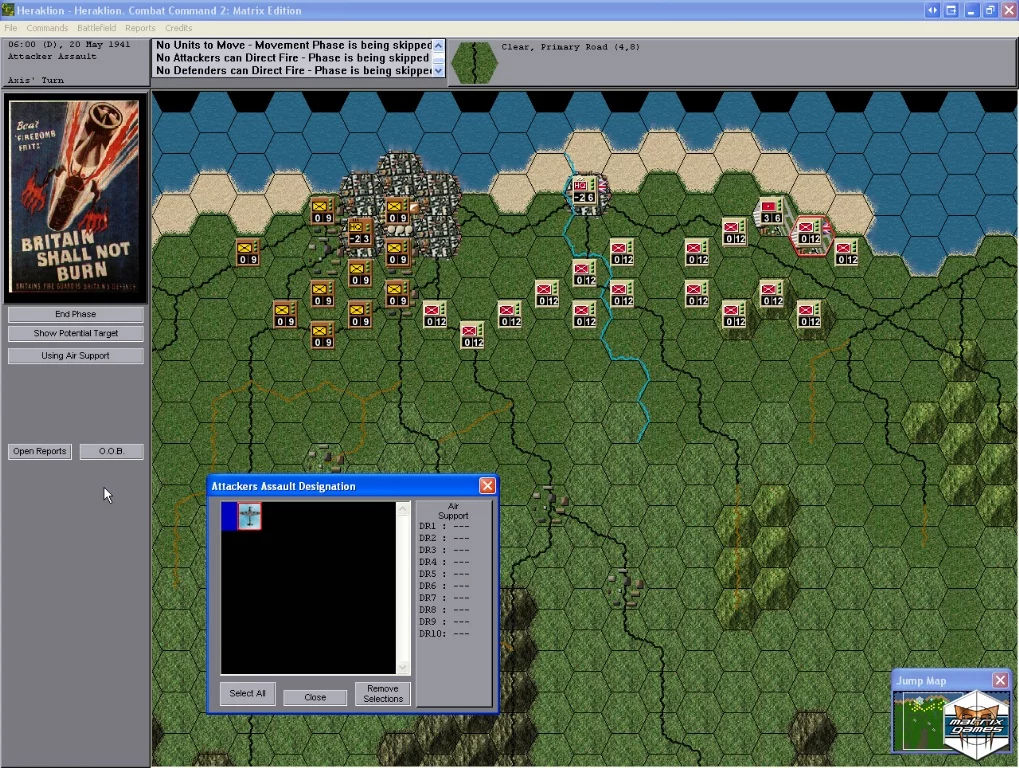1019x768 pixels.
Task: Click Select All in assault dialog
Action: (248, 693)
